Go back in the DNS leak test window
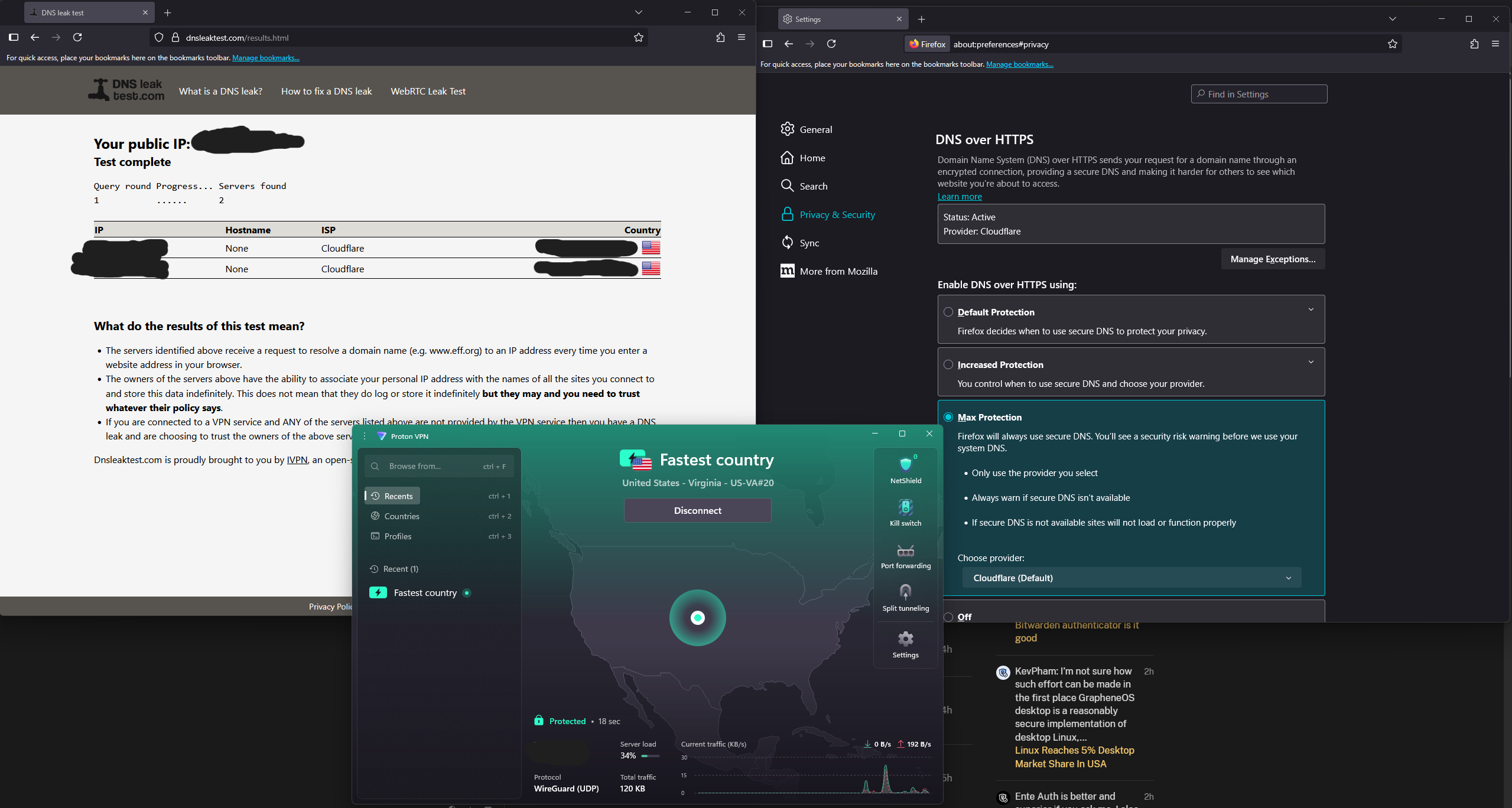1512x808 pixels. pyautogui.click(x=35, y=37)
